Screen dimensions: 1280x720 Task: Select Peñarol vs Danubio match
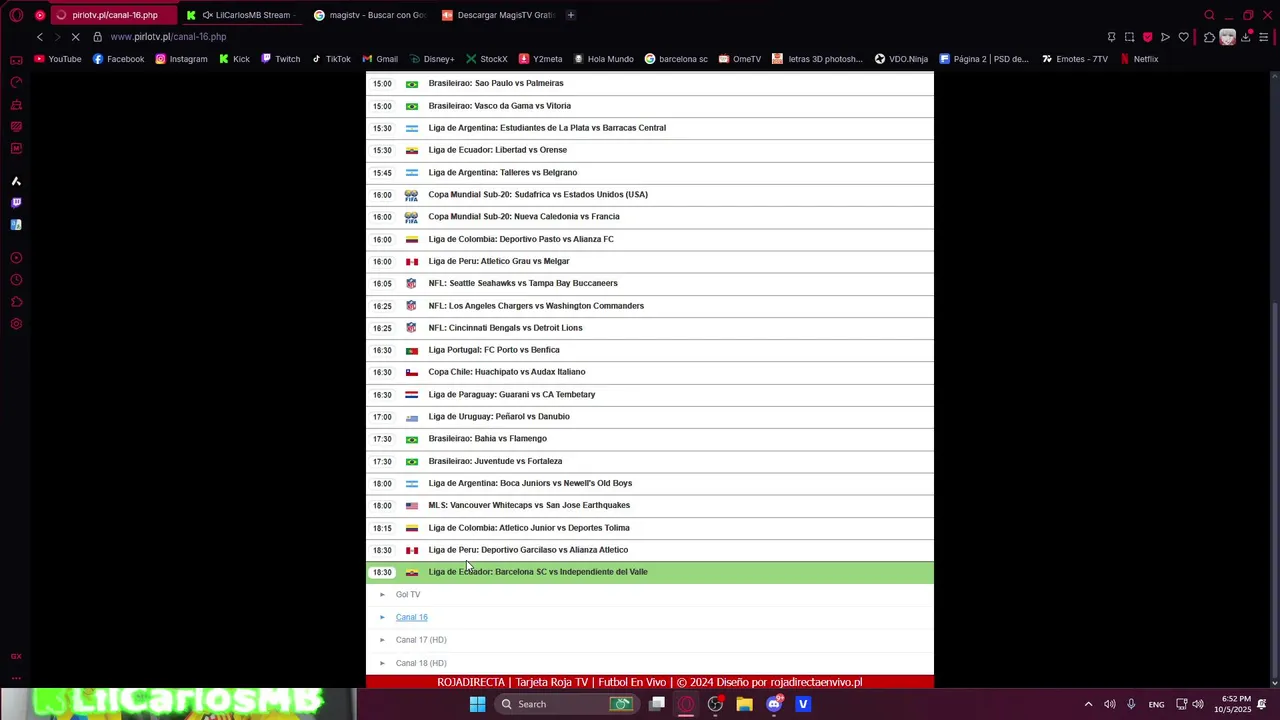point(650,417)
